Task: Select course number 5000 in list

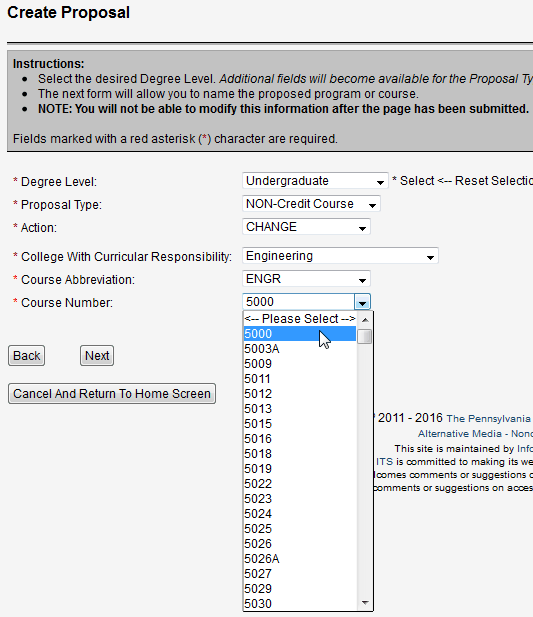Action: (x=300, y=334)
